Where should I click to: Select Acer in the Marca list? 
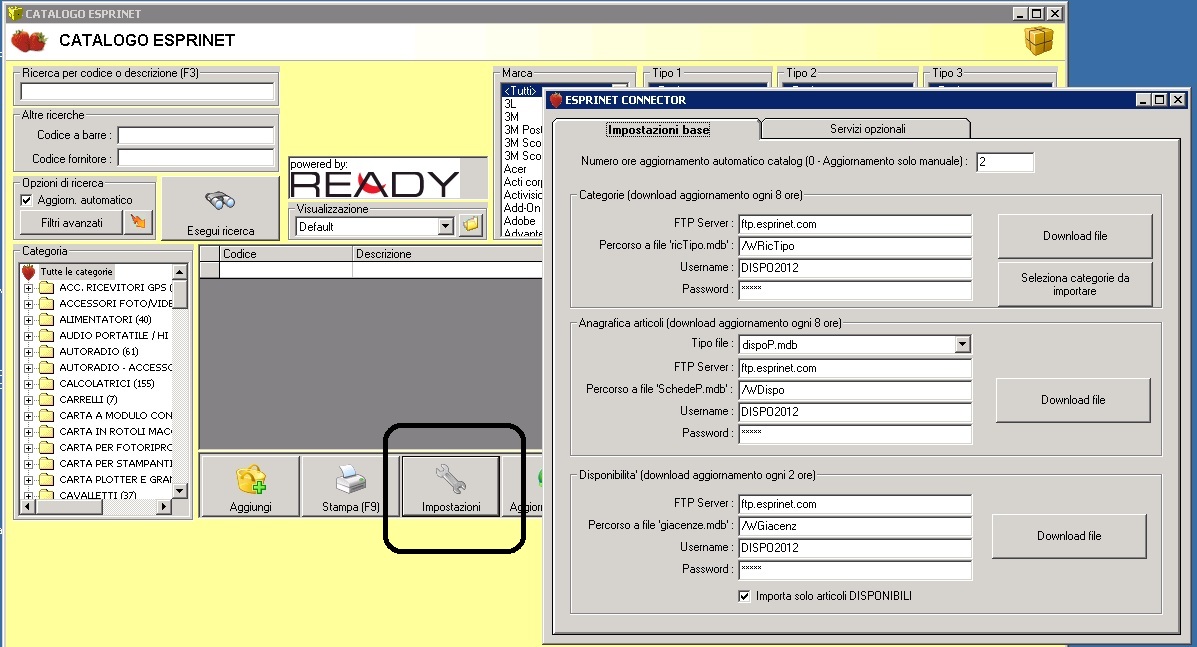pyautogui.click(x=515, y=169)
